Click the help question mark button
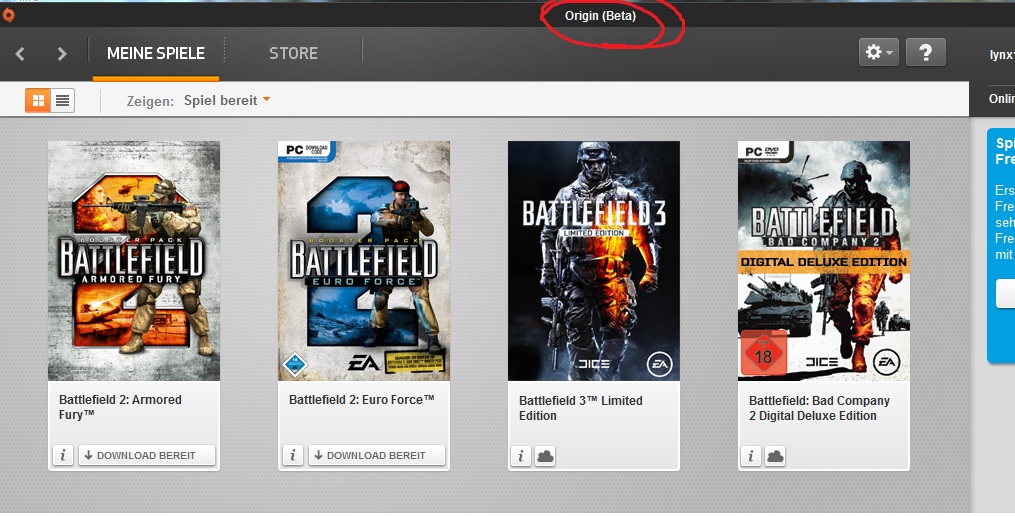This screenshot has height=516, width=1015. tap(926, 52)
